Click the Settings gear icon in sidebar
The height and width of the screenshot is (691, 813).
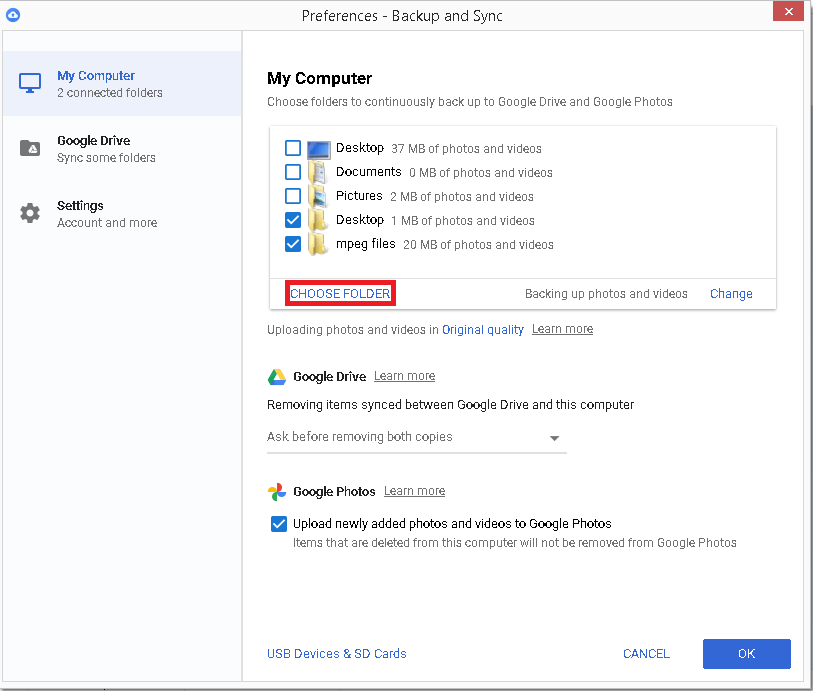(x=29, y=212)
